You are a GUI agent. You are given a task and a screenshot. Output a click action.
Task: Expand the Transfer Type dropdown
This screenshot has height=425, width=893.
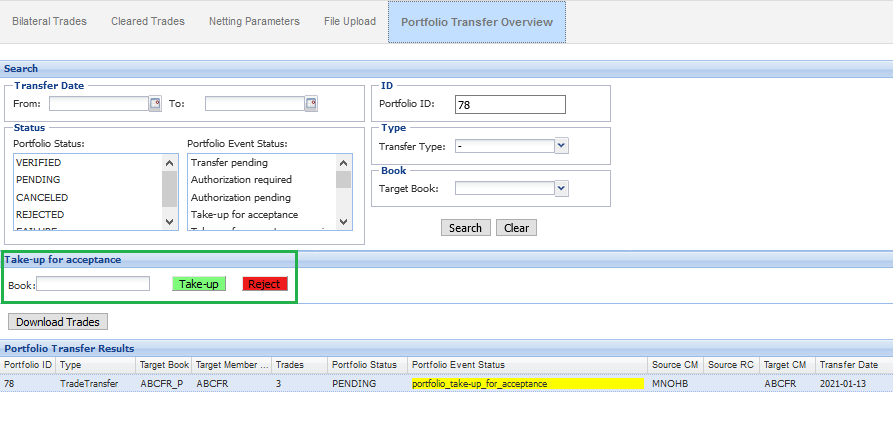coord(561,146)
